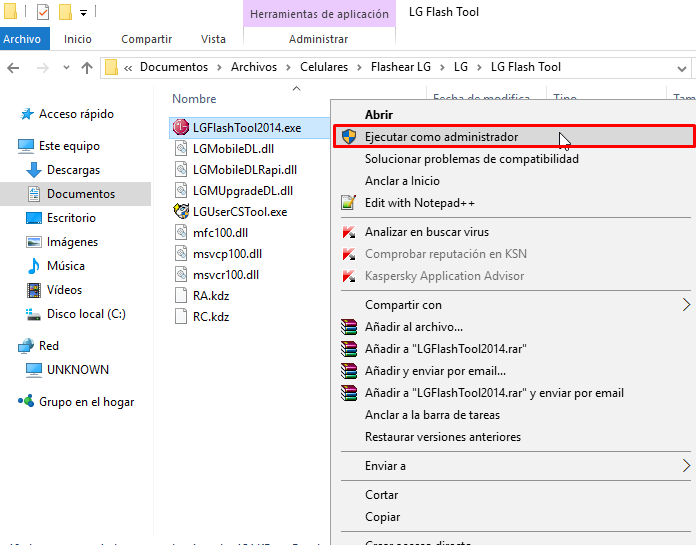Click the LGFlashTool2014.exe LG logo icon
This screenshot has width=696, height=545.
[181, 127]
